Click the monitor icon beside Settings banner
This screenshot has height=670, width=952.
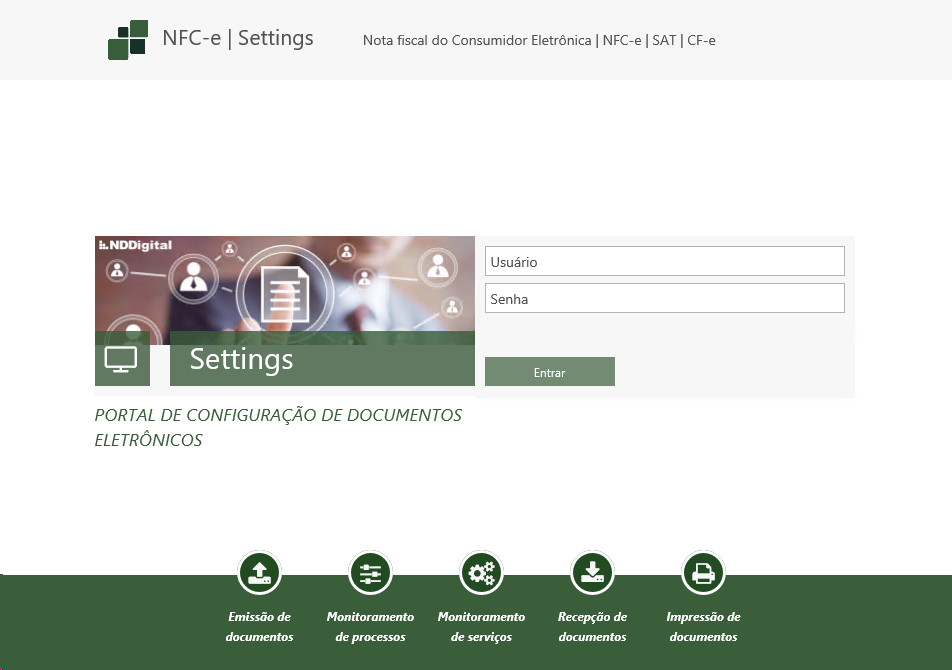click(x=122, y=359)
